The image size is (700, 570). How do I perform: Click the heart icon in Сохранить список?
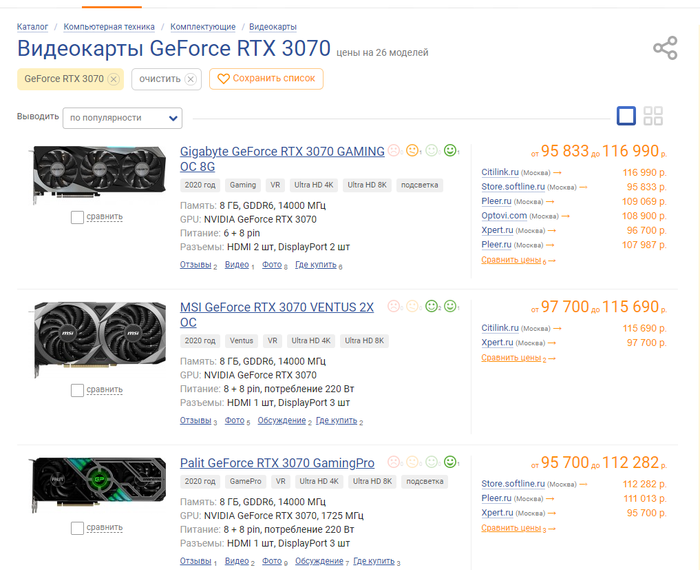point(223,79)
